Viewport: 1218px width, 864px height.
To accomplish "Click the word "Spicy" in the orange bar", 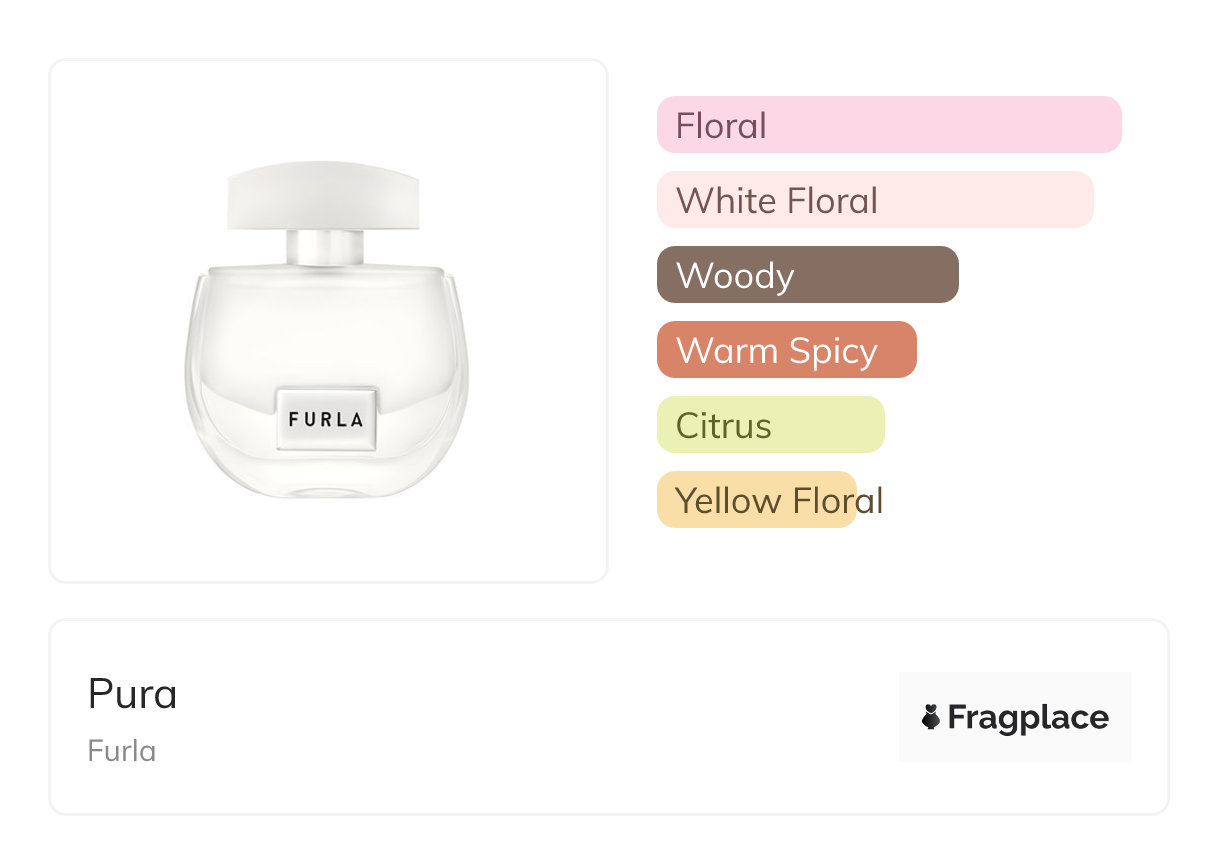I will point(832,351).
